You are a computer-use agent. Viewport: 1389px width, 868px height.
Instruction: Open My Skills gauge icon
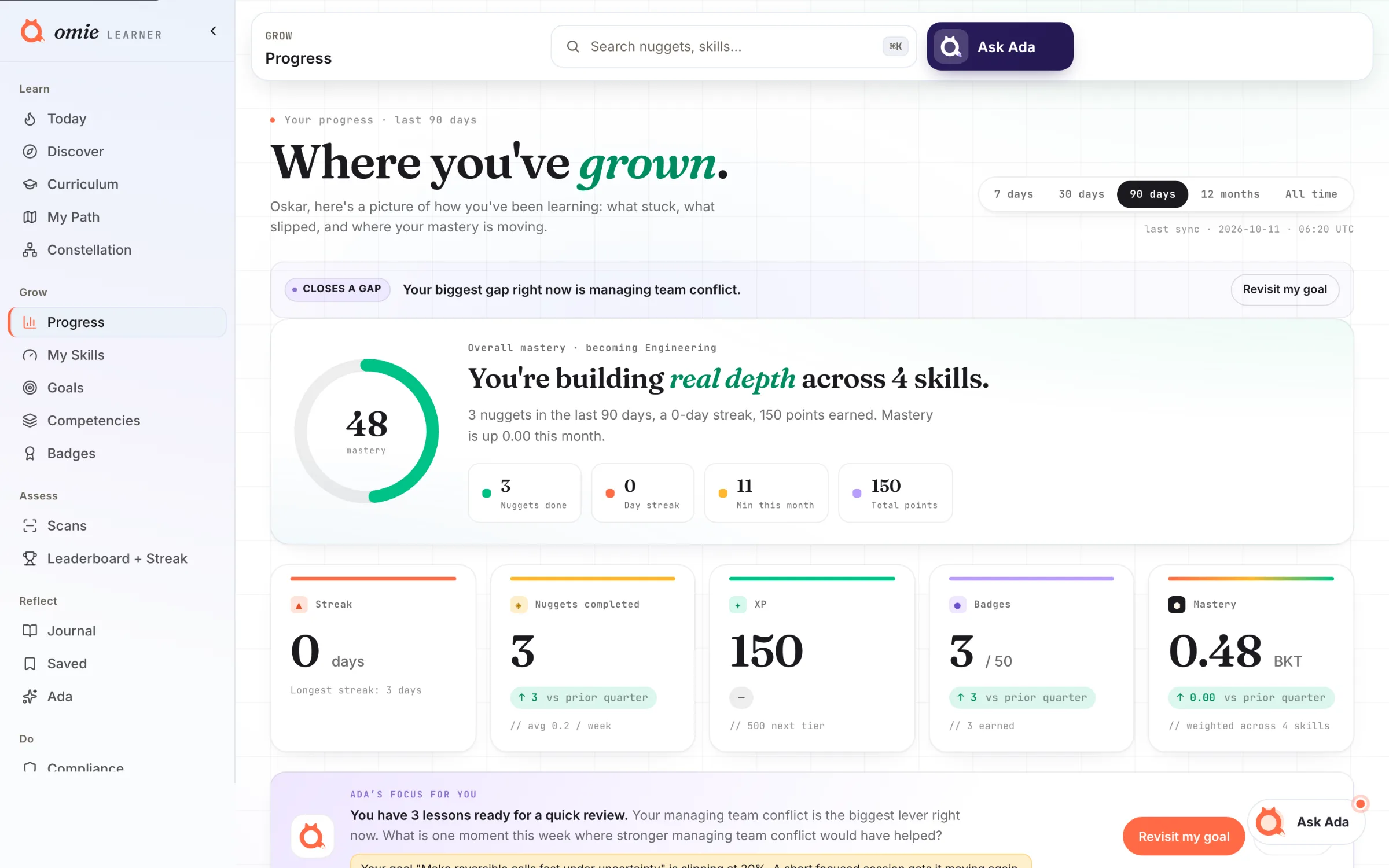tap(30, 355)
